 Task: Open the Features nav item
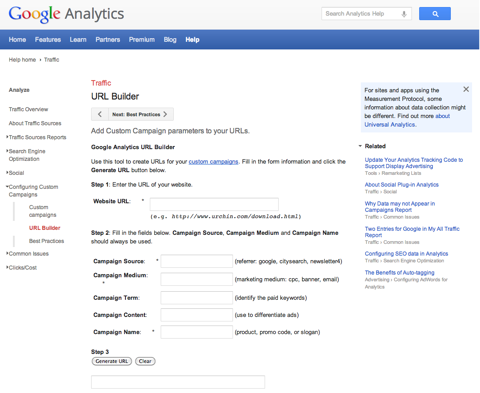click(48, 40)
